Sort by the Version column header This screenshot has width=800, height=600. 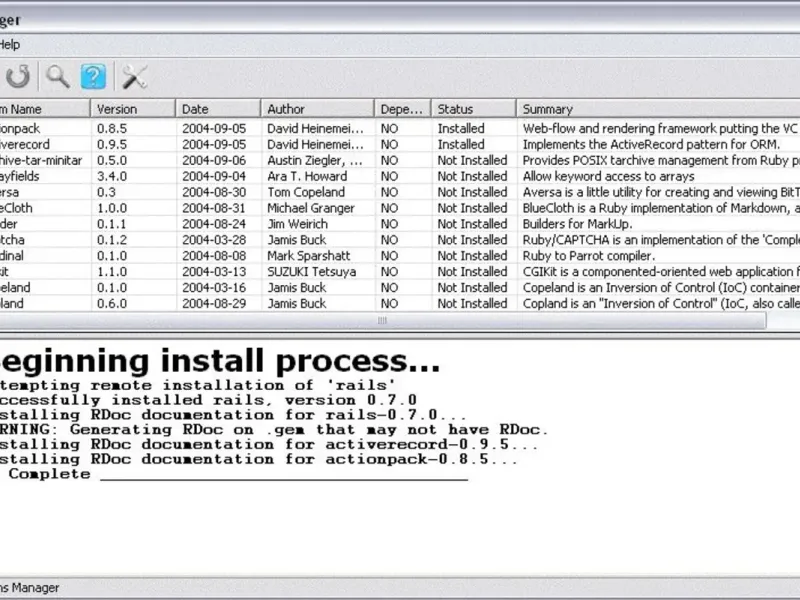133,109
